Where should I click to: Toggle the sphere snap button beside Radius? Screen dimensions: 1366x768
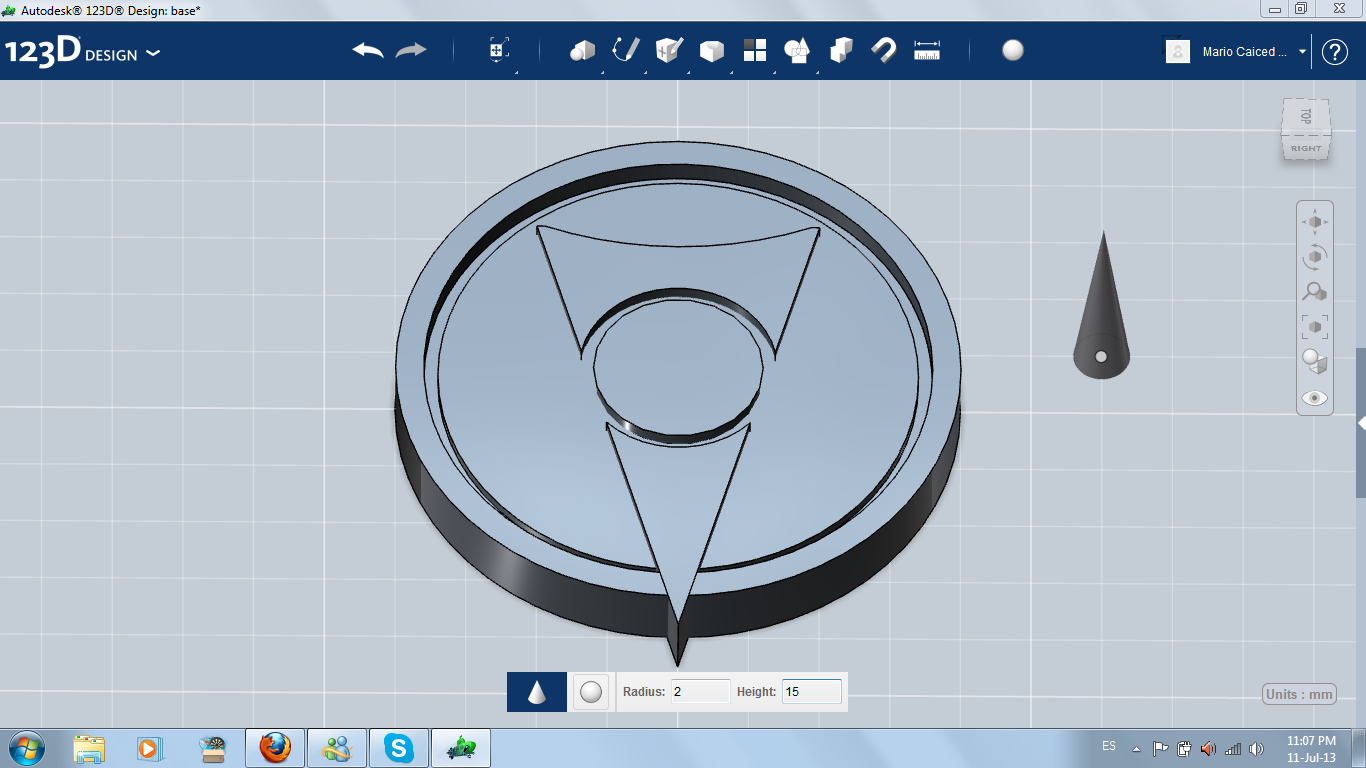(x=591, y=692)
